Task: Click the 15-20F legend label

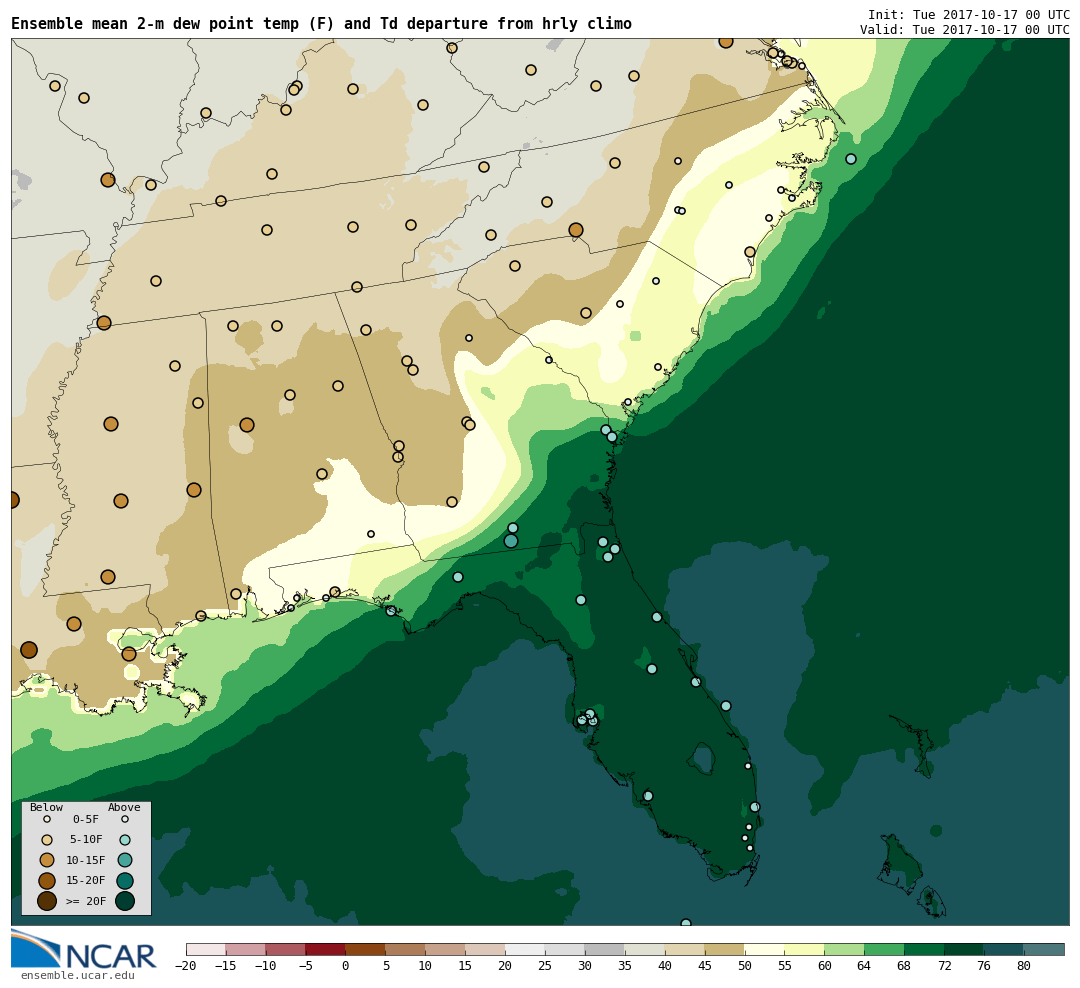Action: (x=86, y=881)
